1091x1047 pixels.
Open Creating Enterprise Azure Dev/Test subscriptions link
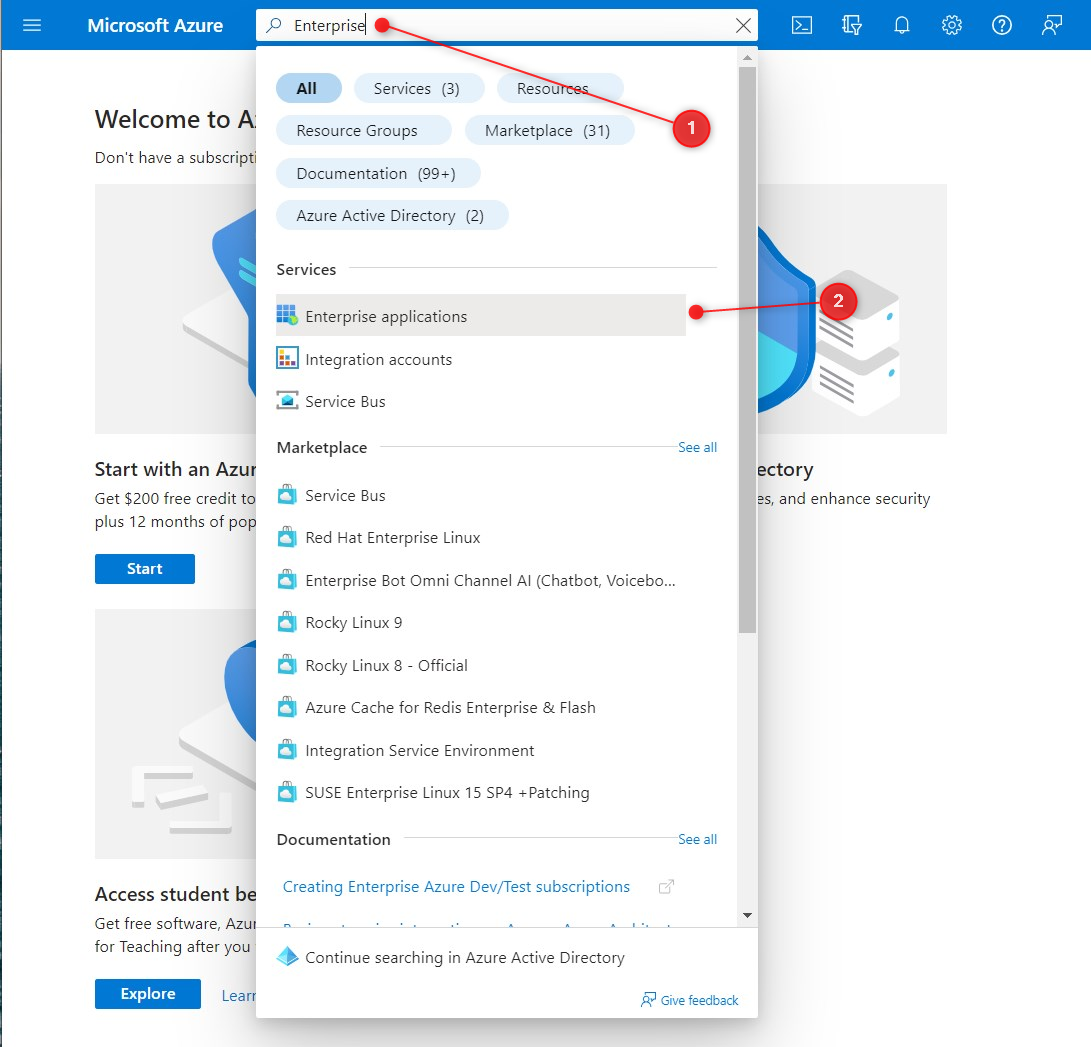pyautogui.click(x=456, y=887)
